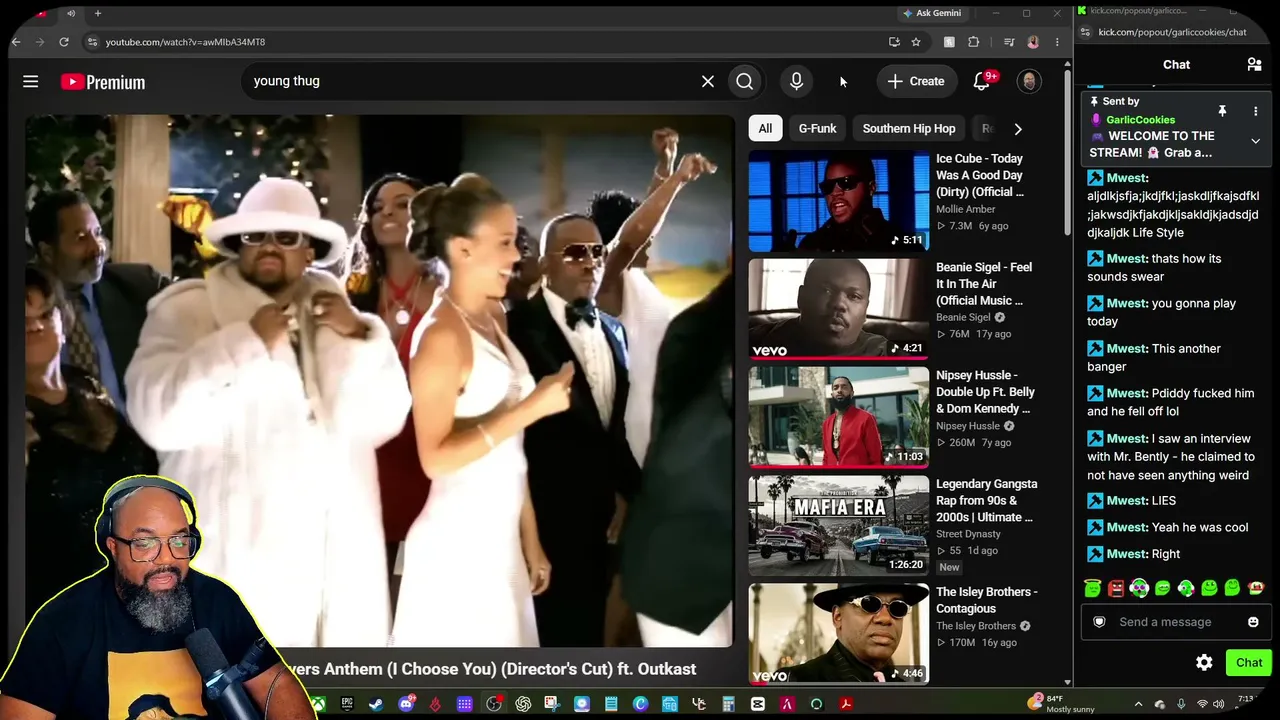The height and width of the screenshot is (720, 1280).
Task: Open Kick chat settings gear
Action: (1204, 662)
